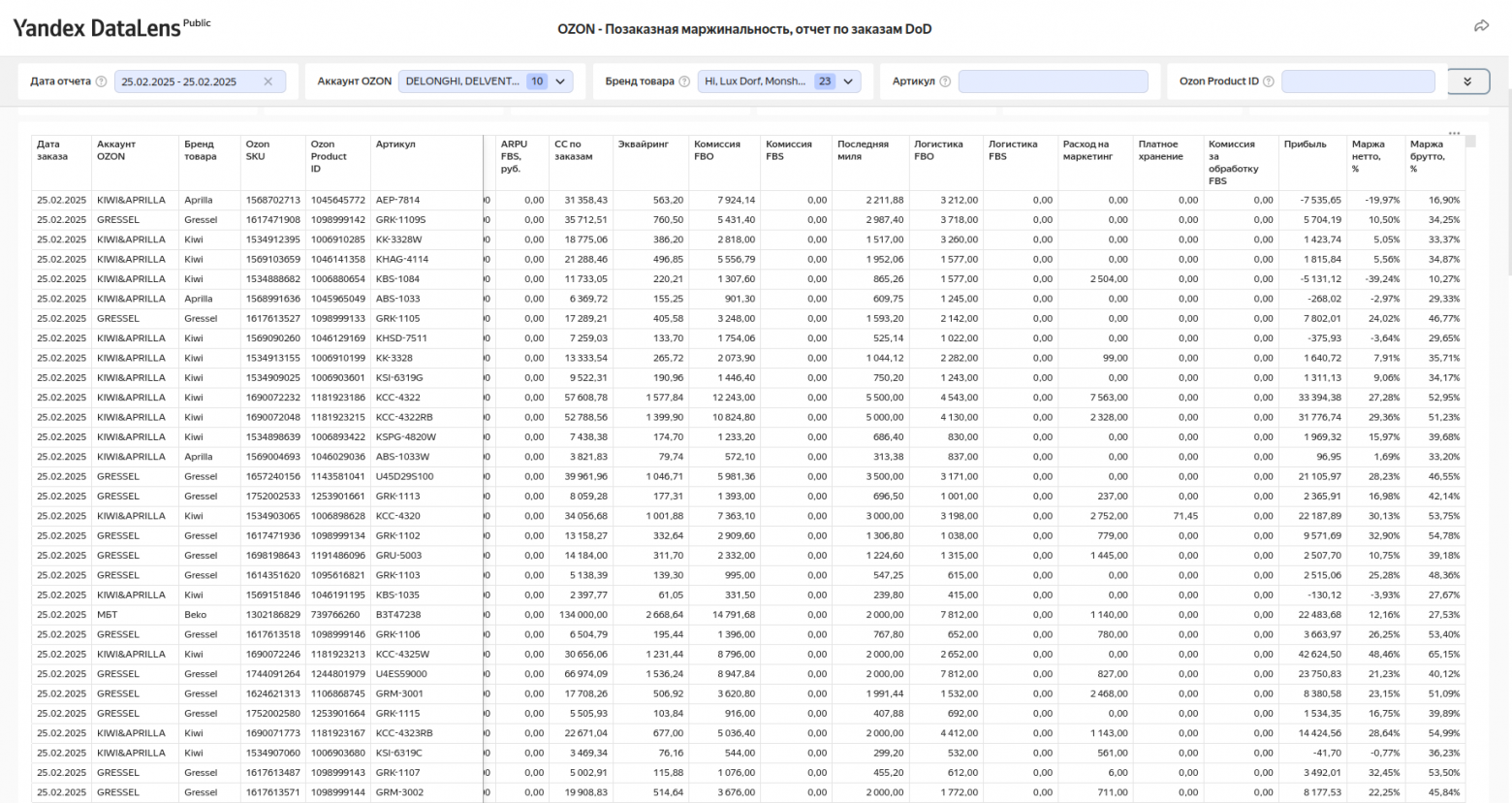Expand more filters with double chevron
1512x803 pixels.
1467,81
